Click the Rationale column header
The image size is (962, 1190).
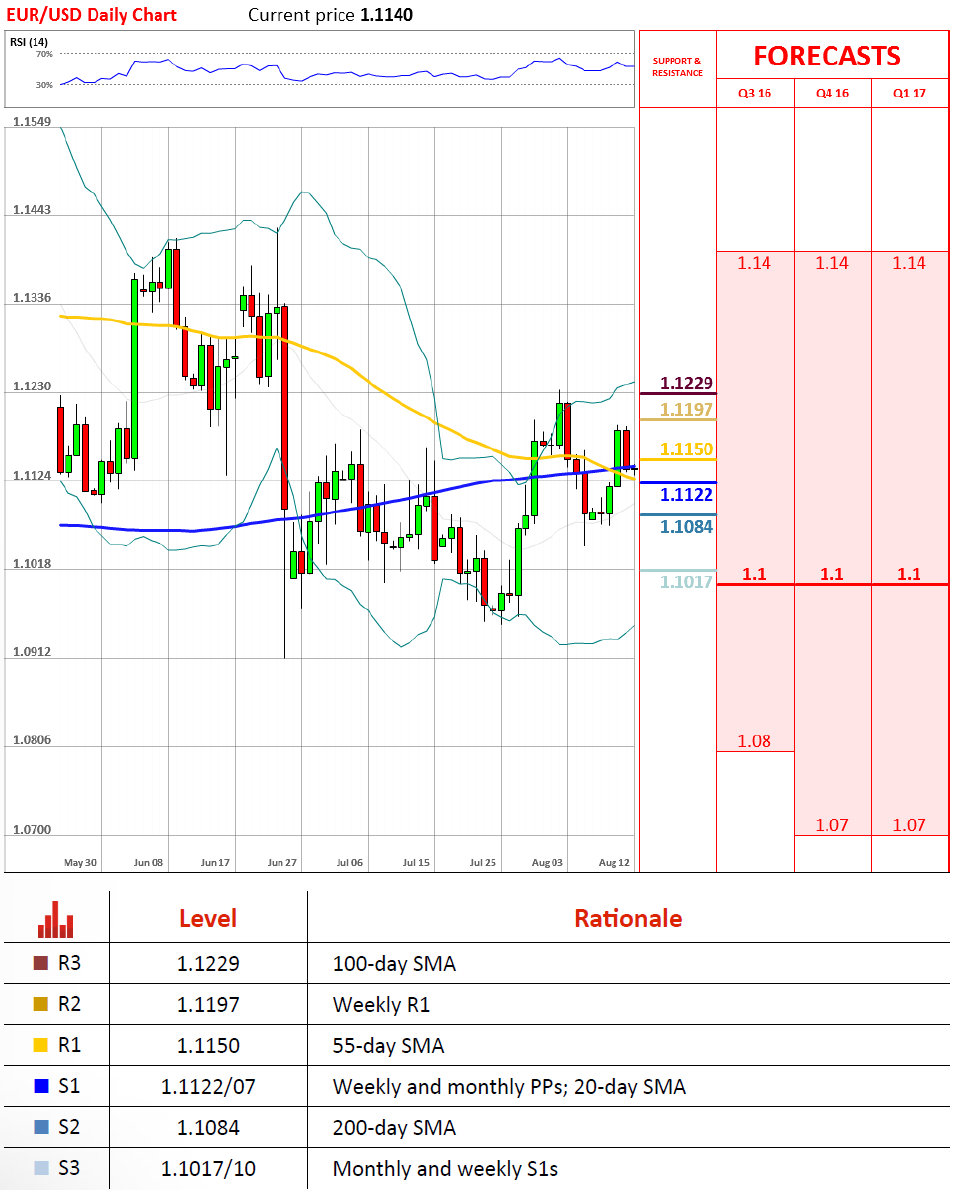628,919
